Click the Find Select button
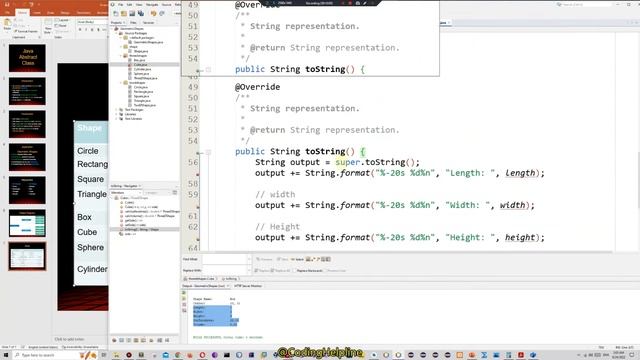640x360 pixels. [x=298, y=259]
